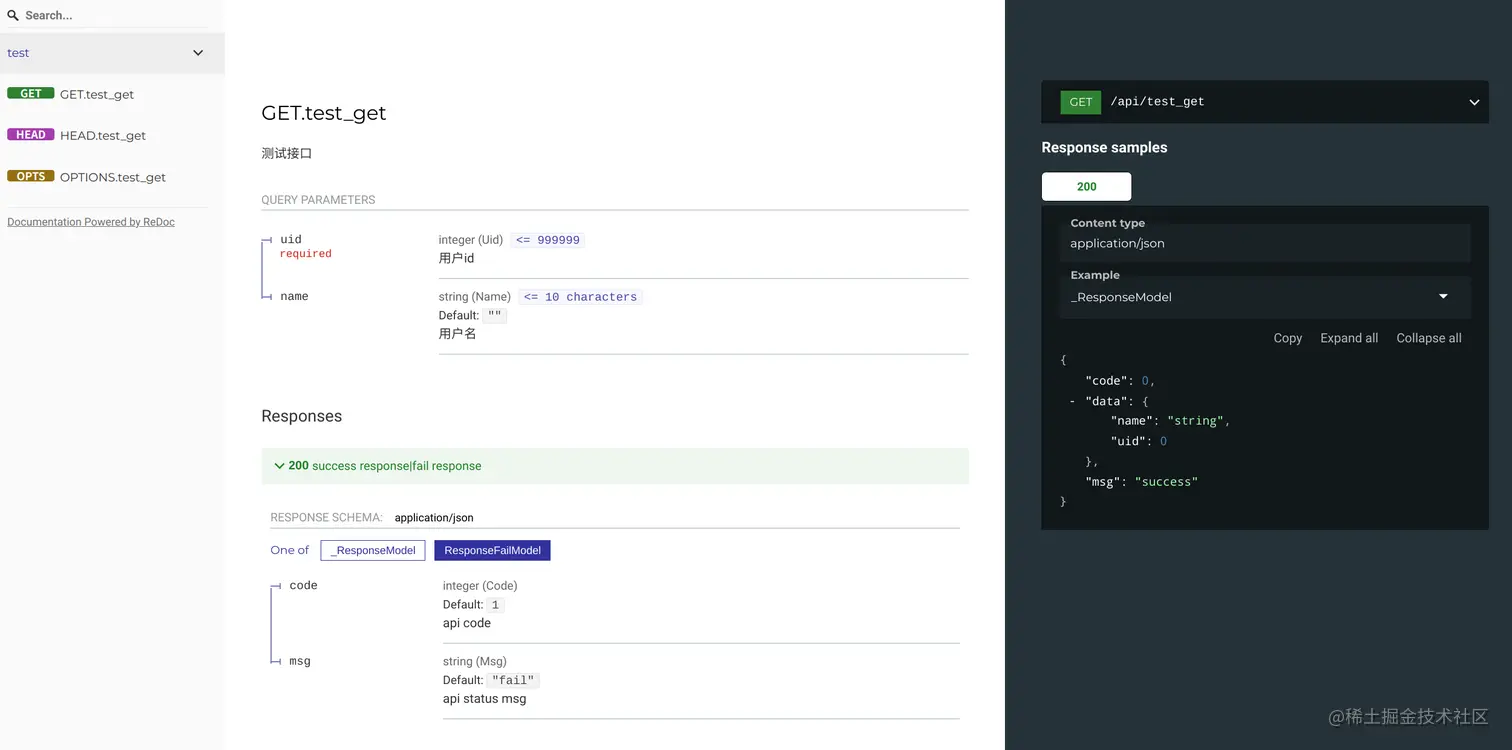Collapse the 200 success response section
The image size is (1512, 750).
615,466
